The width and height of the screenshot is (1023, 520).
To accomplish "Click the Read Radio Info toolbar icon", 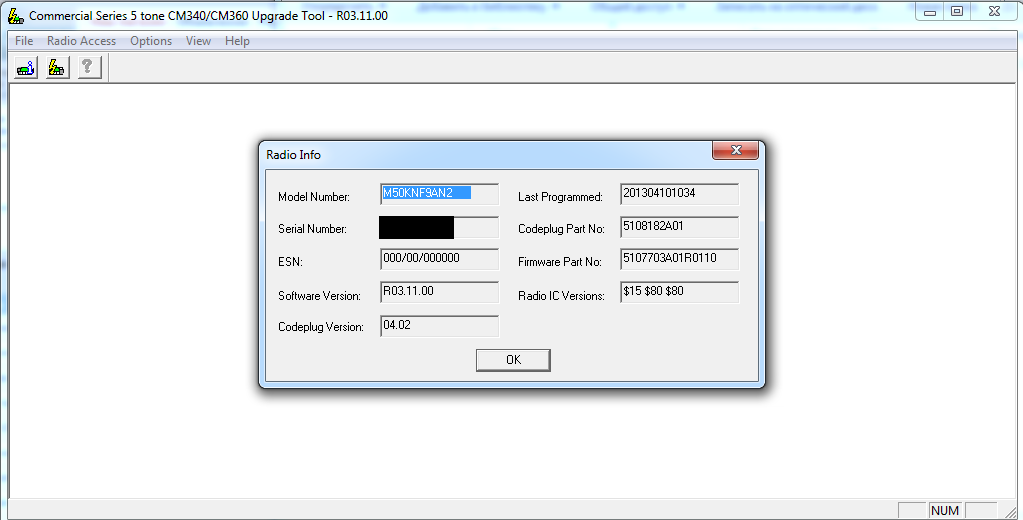I will coord(26,67).
